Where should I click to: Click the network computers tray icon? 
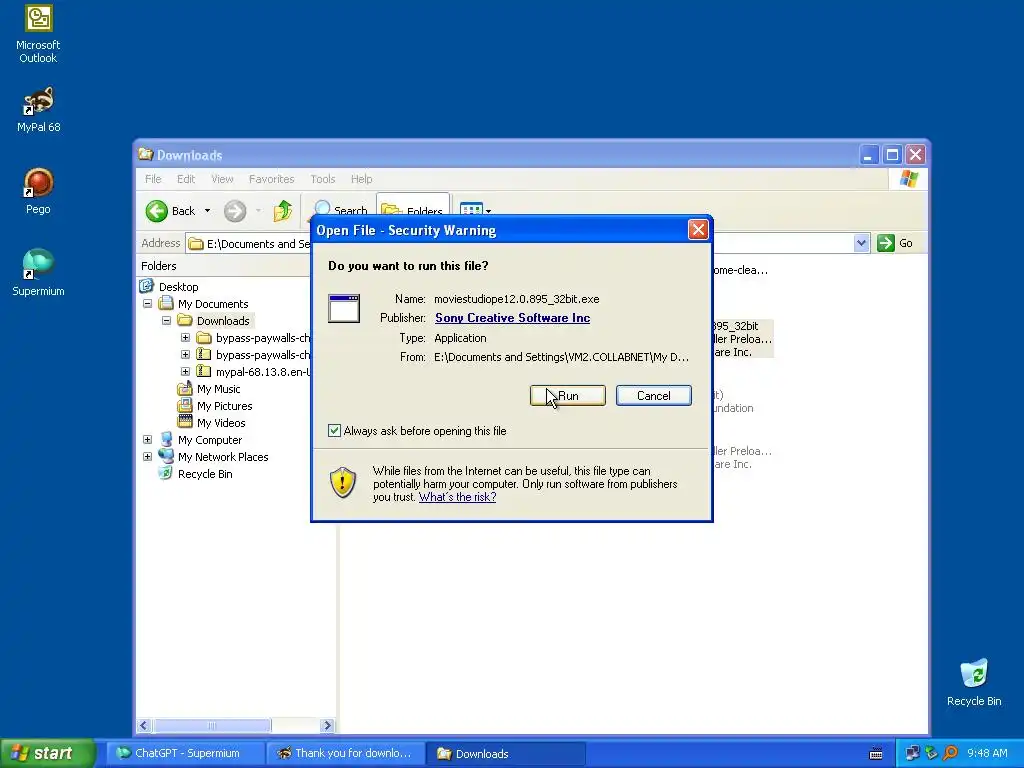point(912,753)
